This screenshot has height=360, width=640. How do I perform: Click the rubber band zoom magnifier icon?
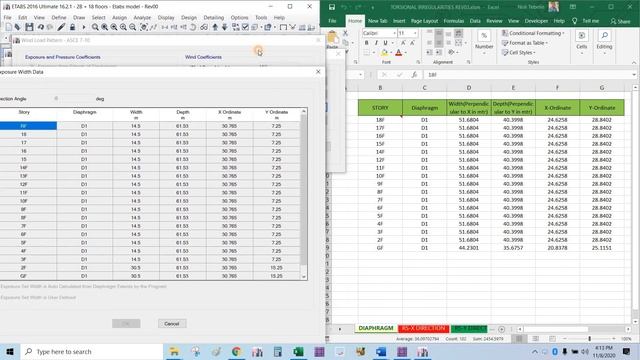95,27
